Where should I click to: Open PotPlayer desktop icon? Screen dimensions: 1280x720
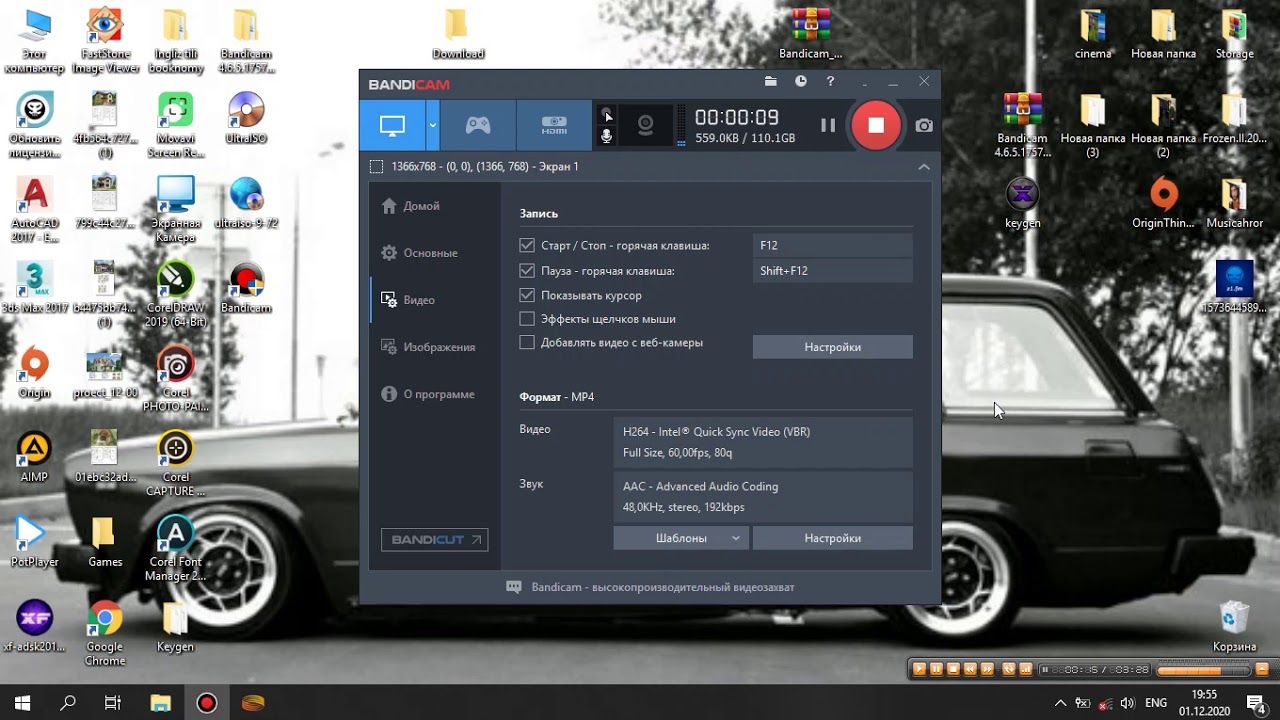tap(35, 541)
